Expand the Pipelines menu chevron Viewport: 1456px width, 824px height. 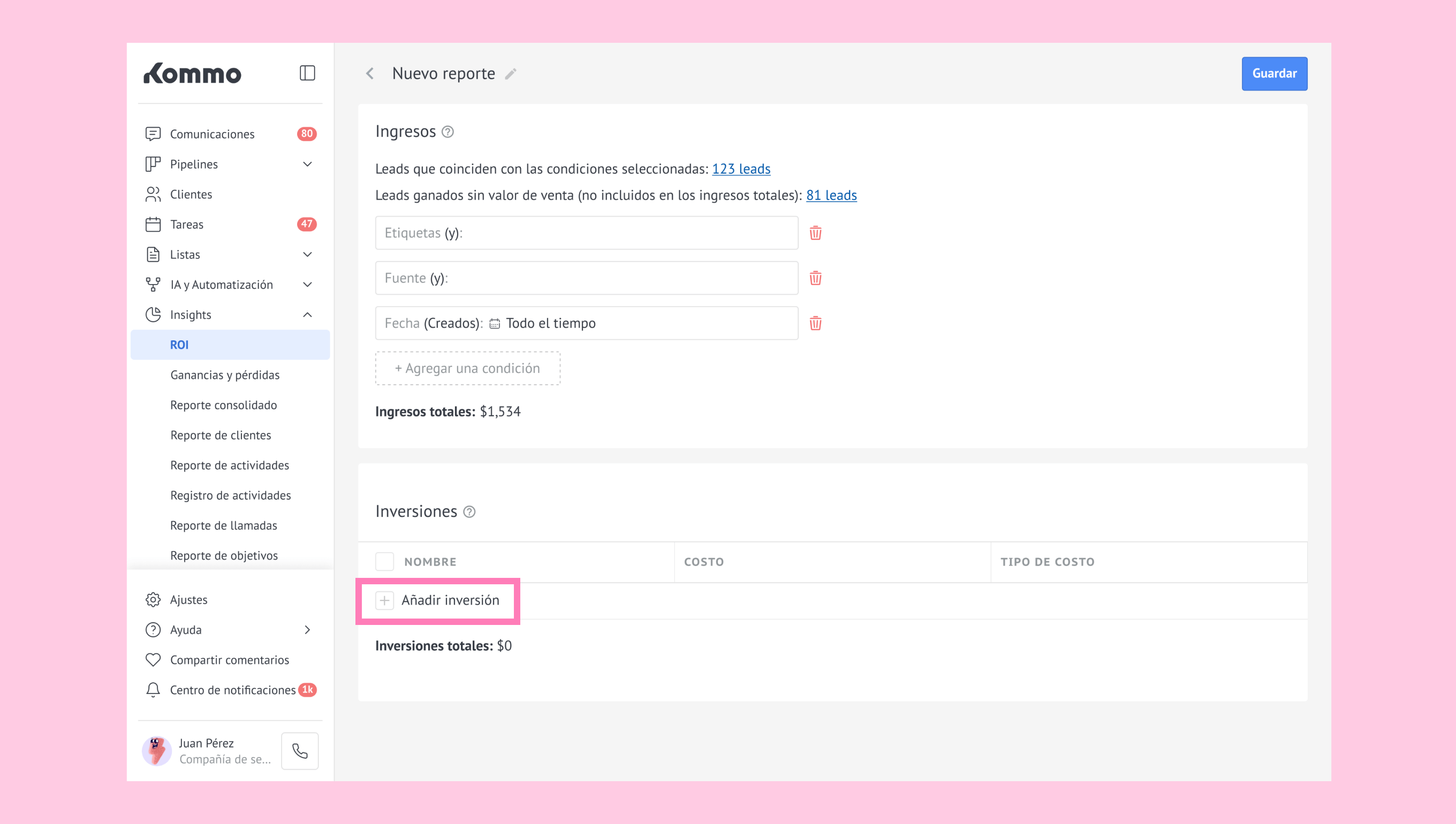point(307,164)
